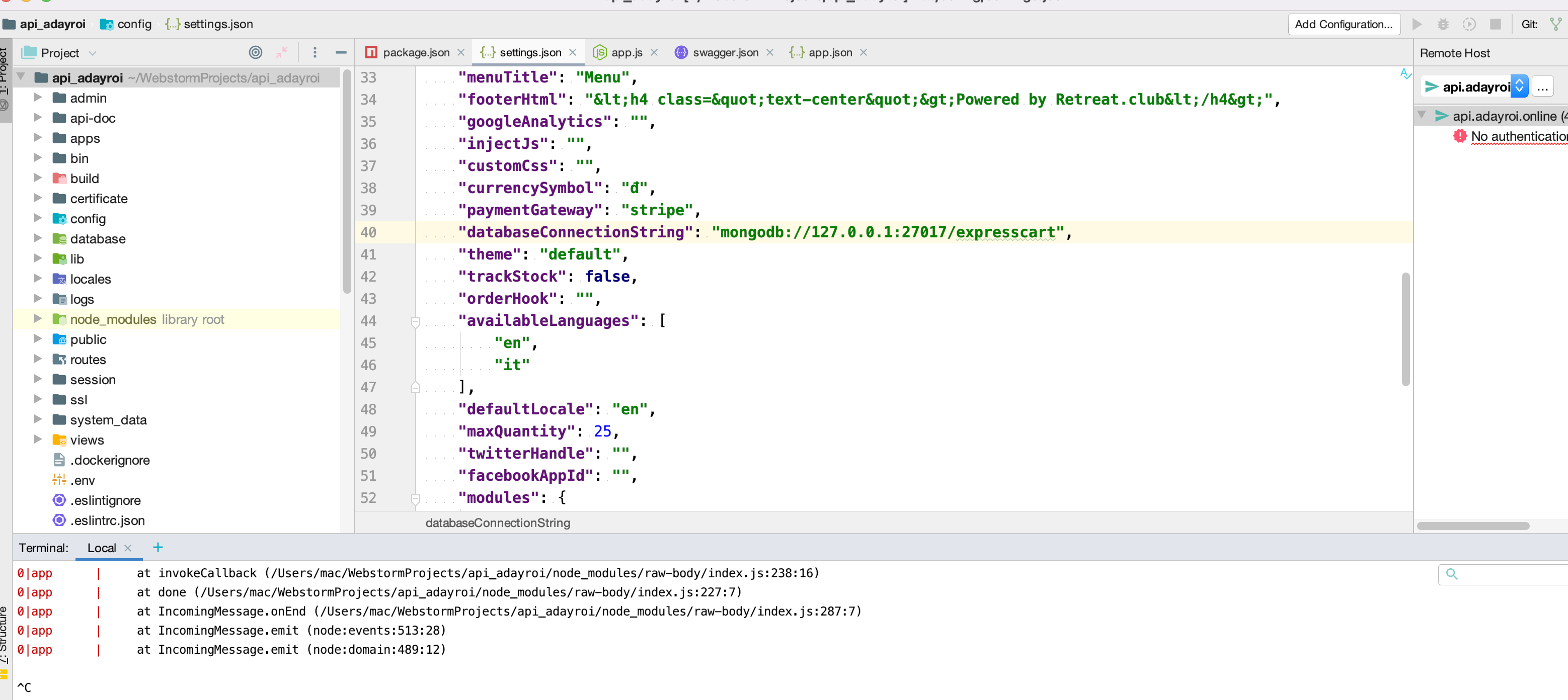This screenshot has width=1568, height=700.
Task: Toggle fold at line 52 modules
Action: pos(416,499)
